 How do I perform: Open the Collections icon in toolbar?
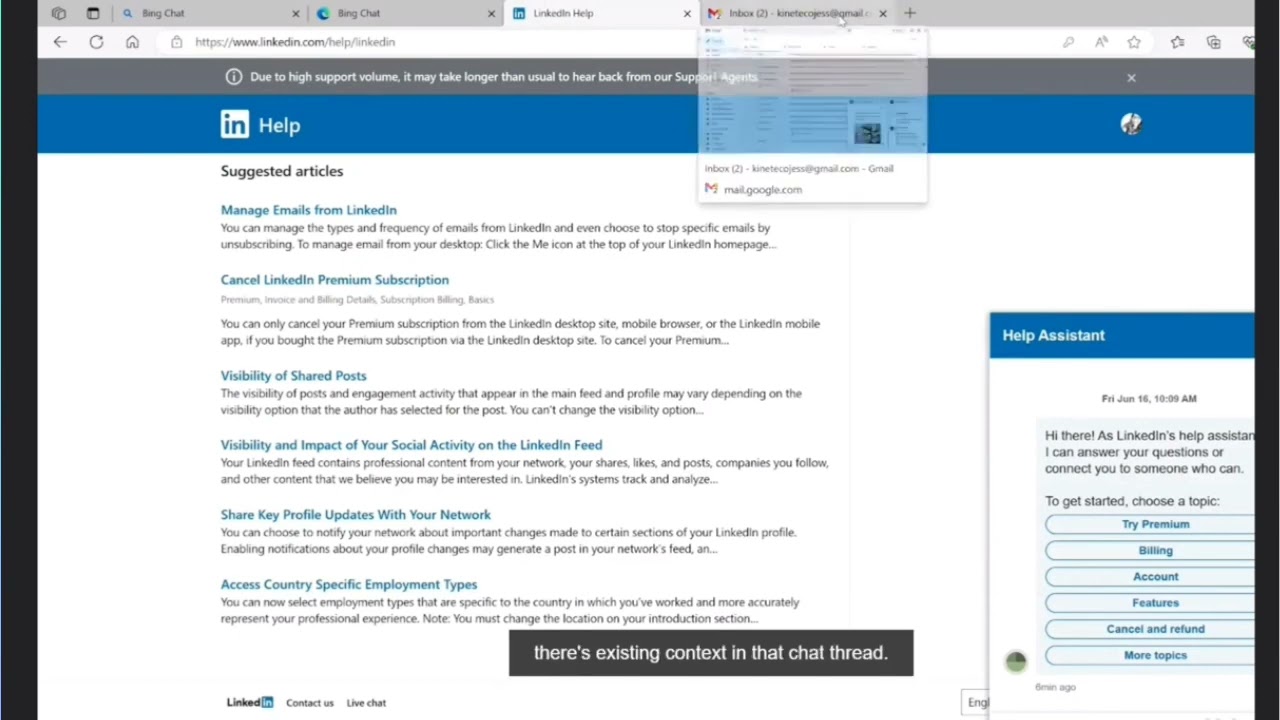tap(1213, 42)
